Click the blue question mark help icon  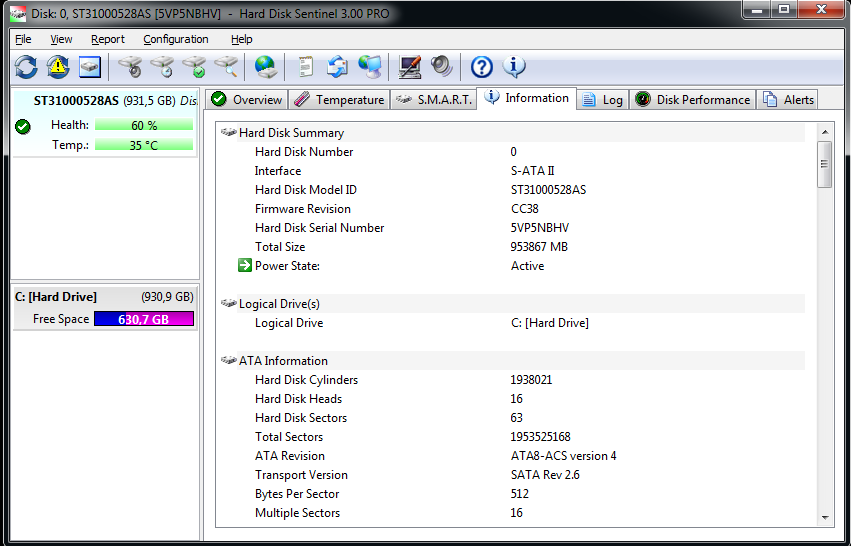click(x=481, y=67)
